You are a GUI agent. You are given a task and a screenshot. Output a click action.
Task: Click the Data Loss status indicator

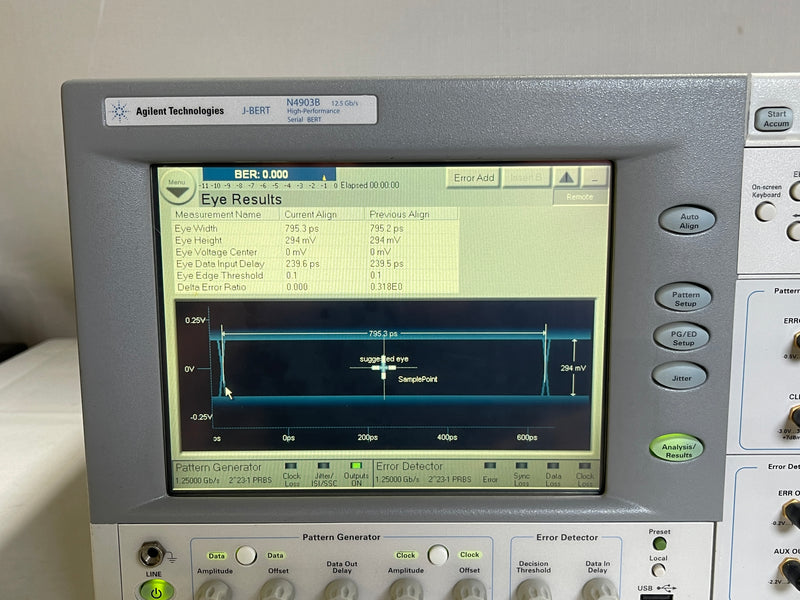click(553, 465)
